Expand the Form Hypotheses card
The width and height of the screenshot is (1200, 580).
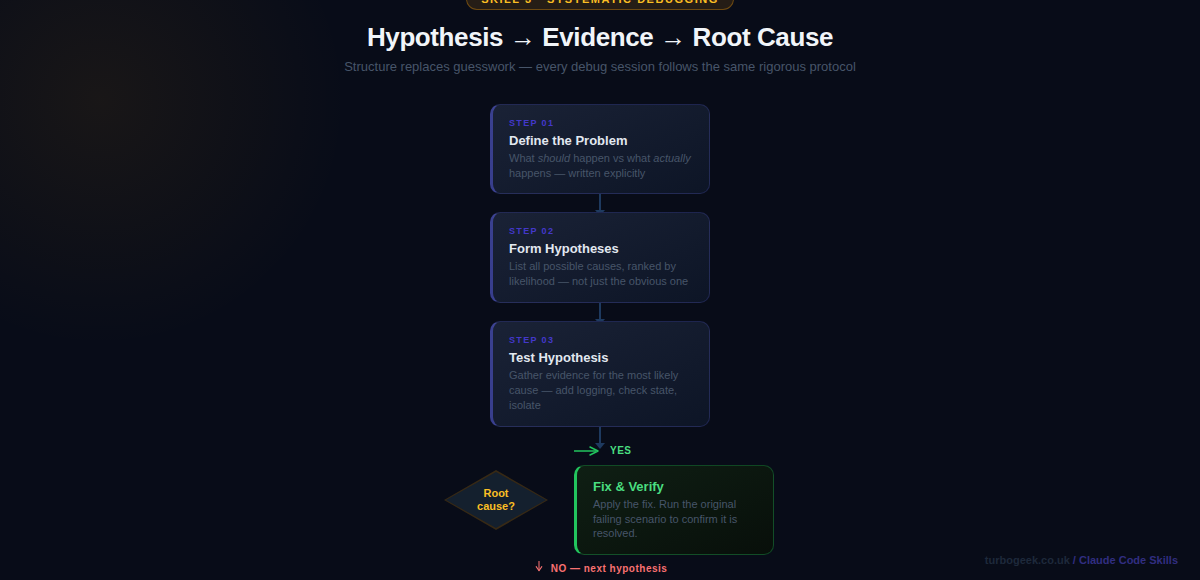click(599, 257)
